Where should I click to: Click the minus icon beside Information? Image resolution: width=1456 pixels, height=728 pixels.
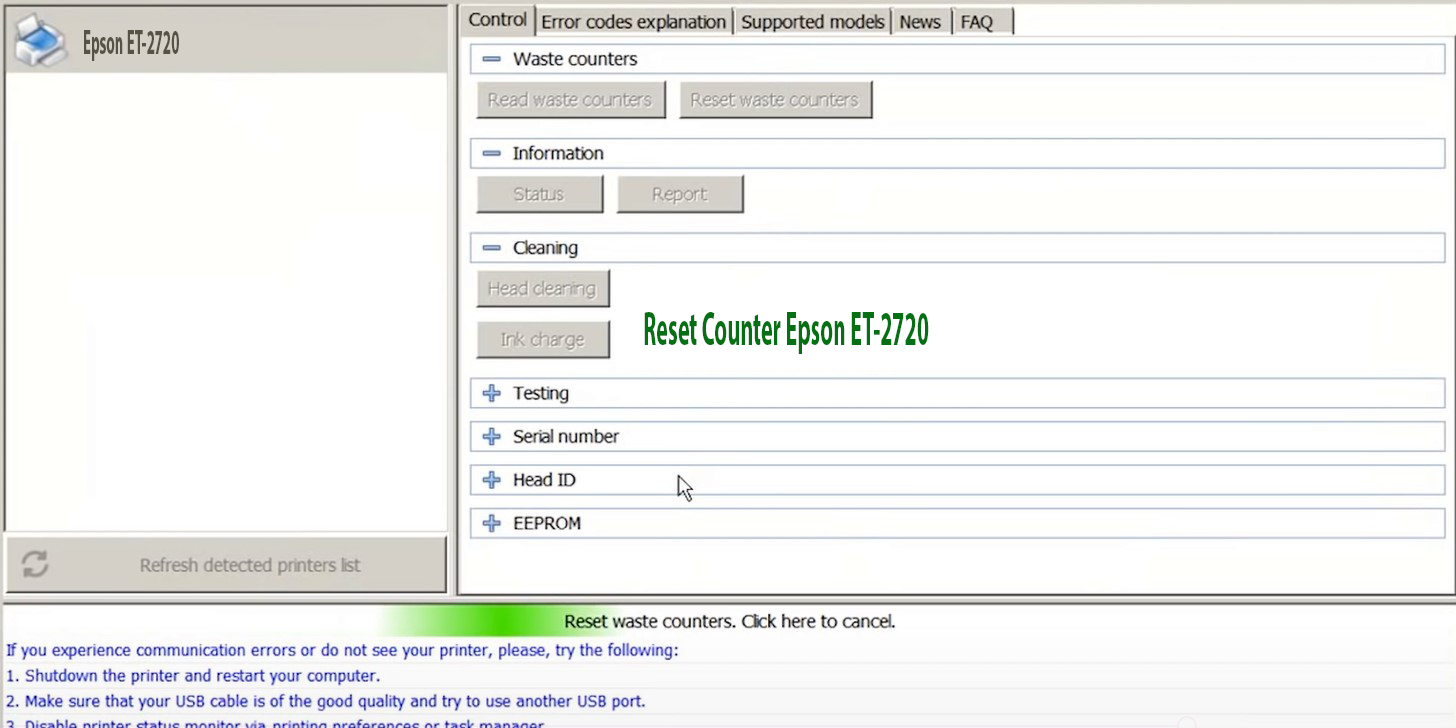point(491,152)
